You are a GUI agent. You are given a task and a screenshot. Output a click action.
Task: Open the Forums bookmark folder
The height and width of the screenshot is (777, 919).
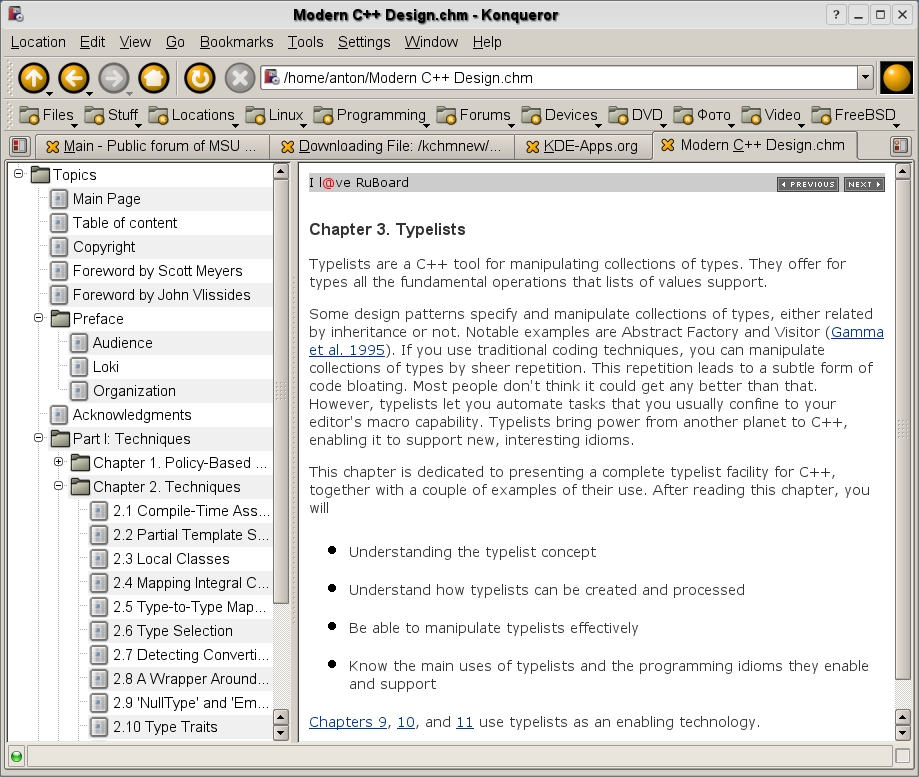(x=474, y=115)
